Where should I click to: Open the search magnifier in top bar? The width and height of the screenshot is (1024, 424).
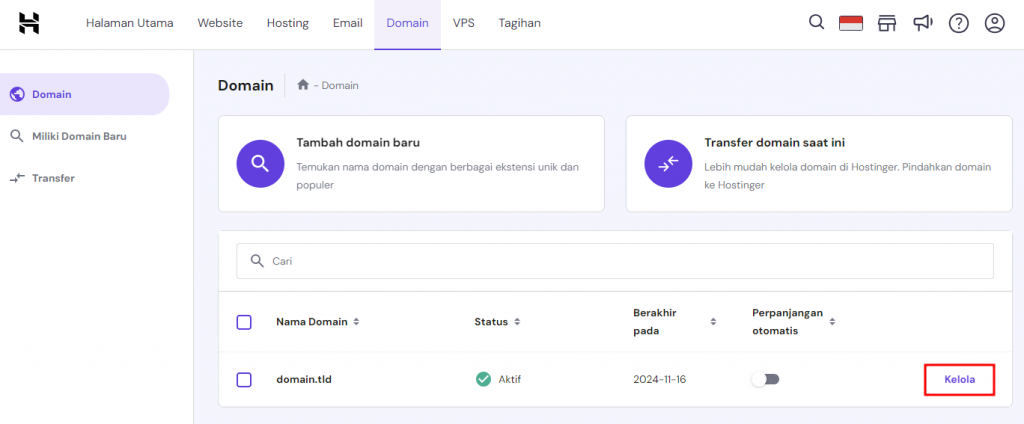point(816,23)
